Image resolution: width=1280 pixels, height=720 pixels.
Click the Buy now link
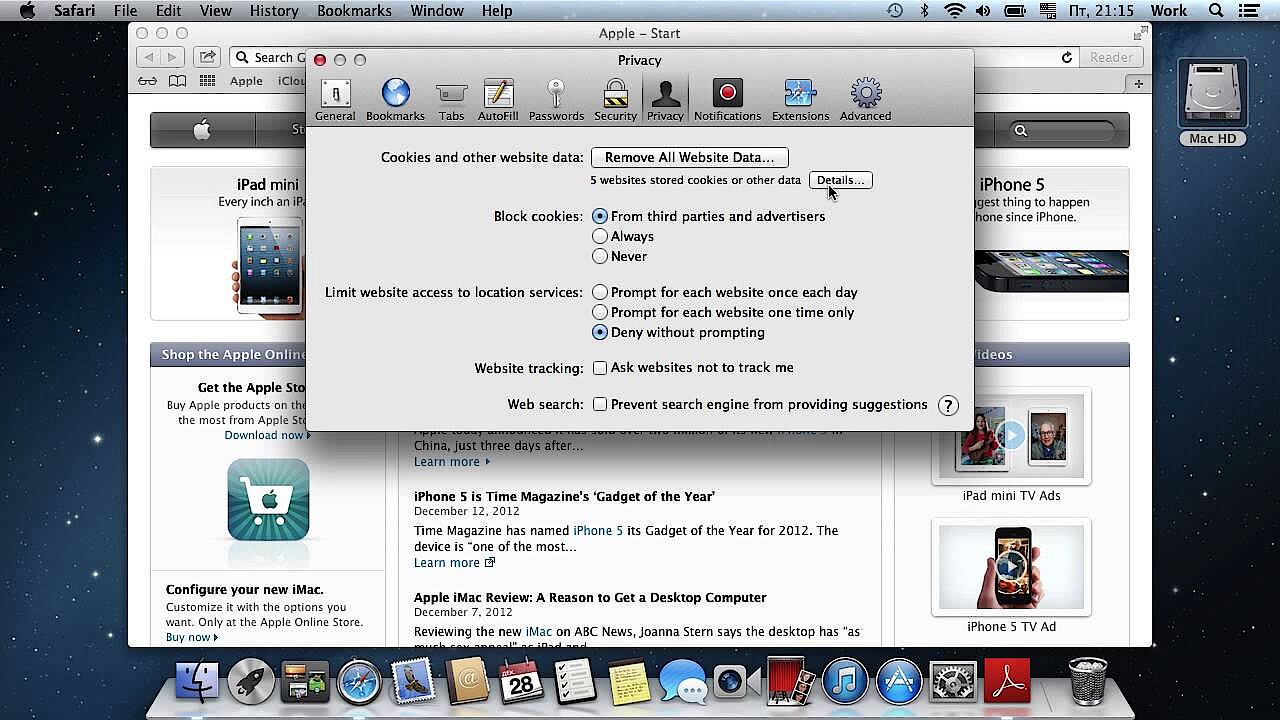pos(192,637)
